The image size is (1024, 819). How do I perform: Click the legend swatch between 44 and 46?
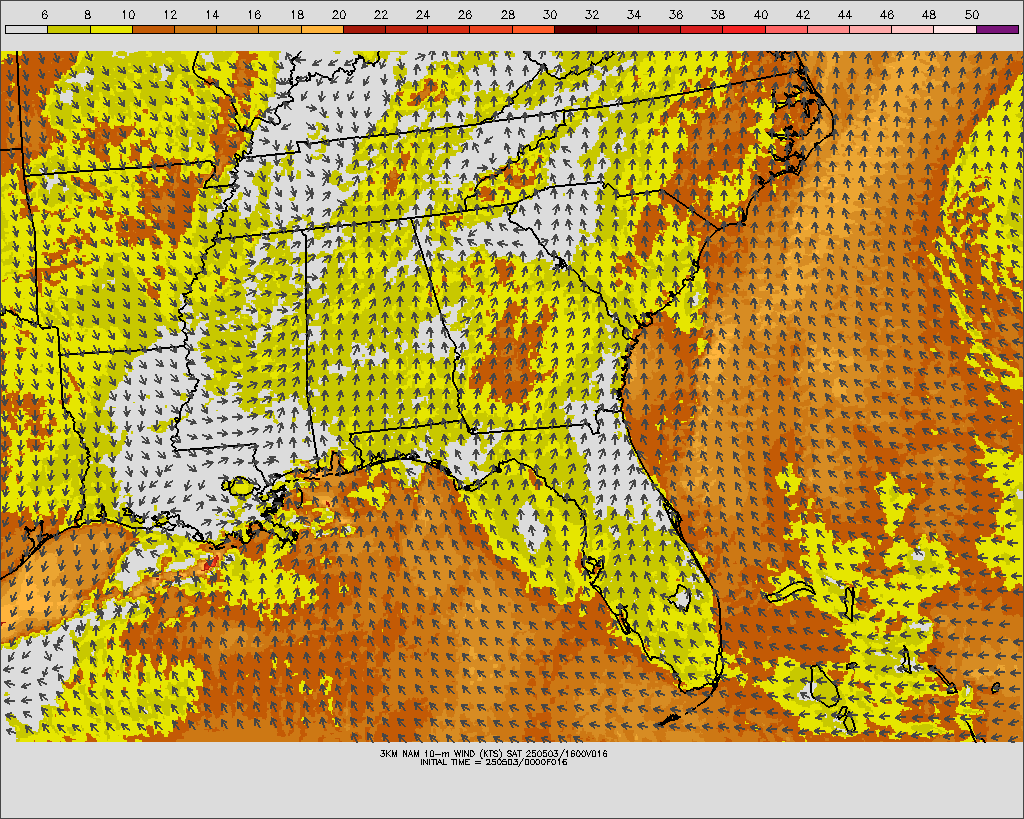pos(871,29)
